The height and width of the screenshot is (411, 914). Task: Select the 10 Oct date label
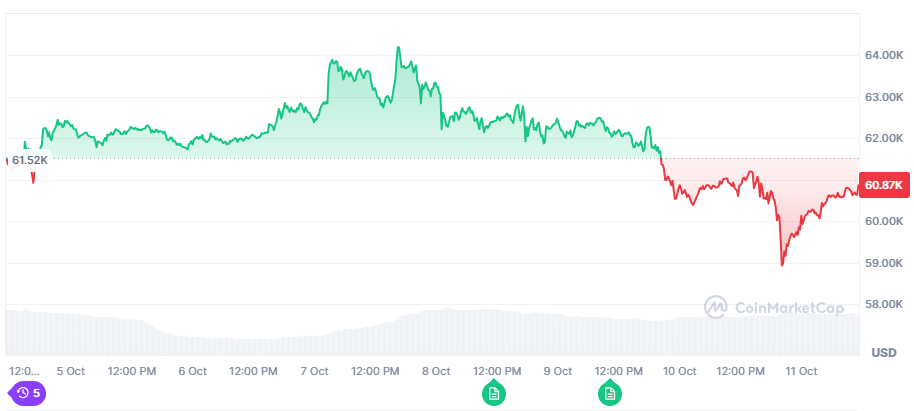pyautogui.click(x=680, y=371)
